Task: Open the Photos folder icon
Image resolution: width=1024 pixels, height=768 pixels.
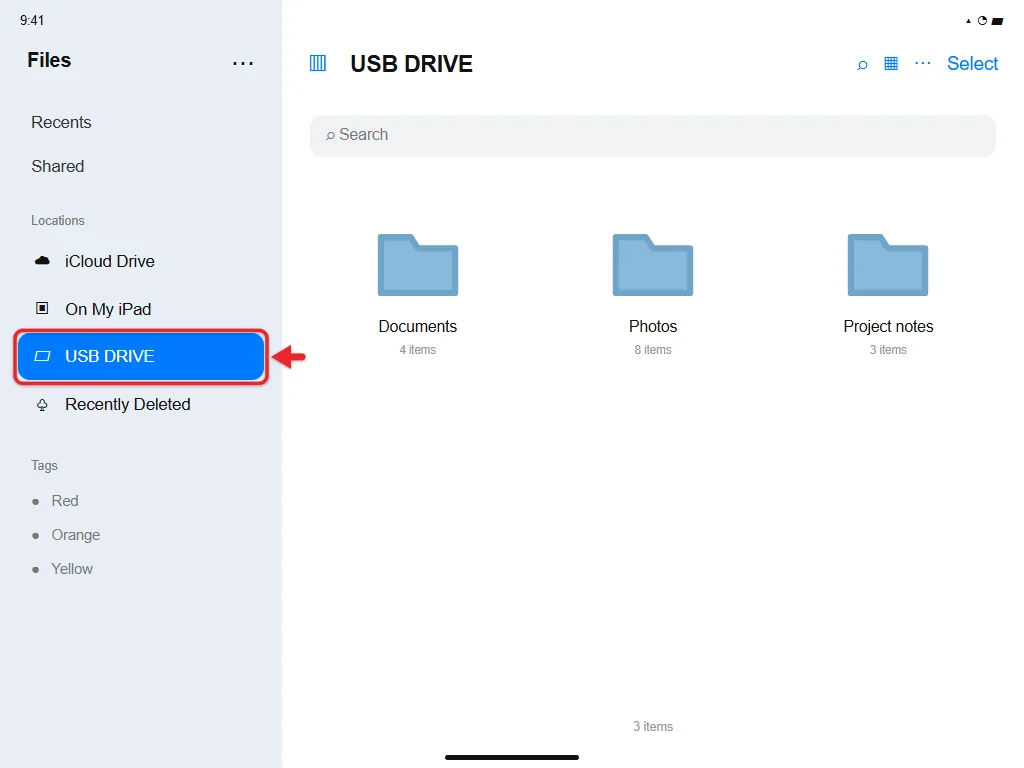Action: tap(653, 264)
